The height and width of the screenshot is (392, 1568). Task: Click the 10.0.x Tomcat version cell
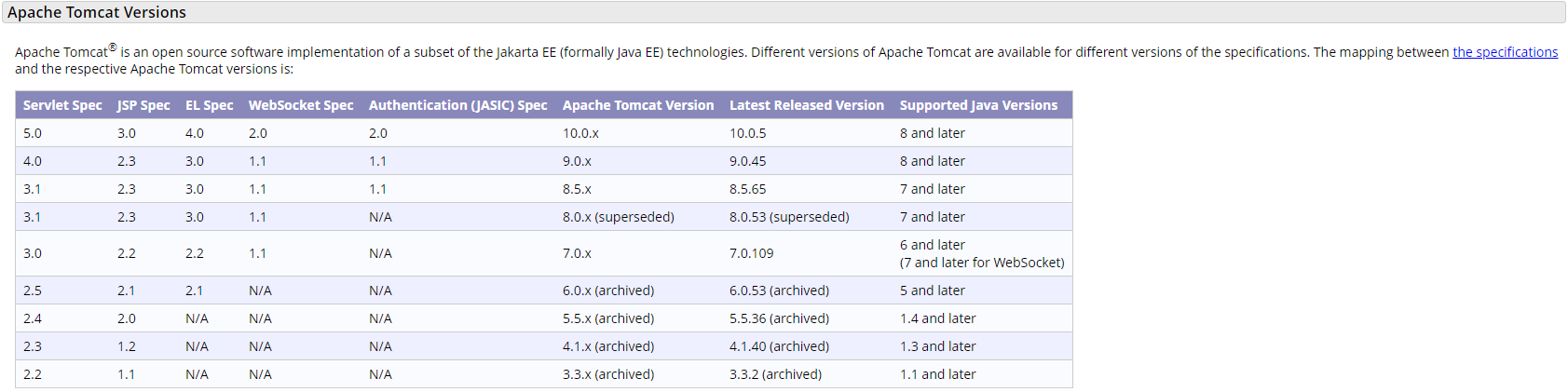pyautogui.click(x=580, y=133)
